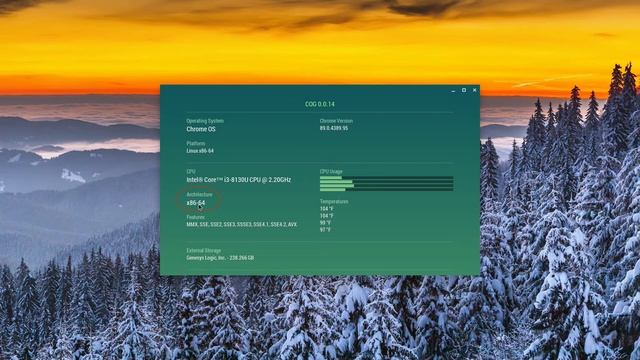This screenshot has height=360, width=640.
Task: Select the Intel Core i3-8130U CPU name
Action: [239, 180]
